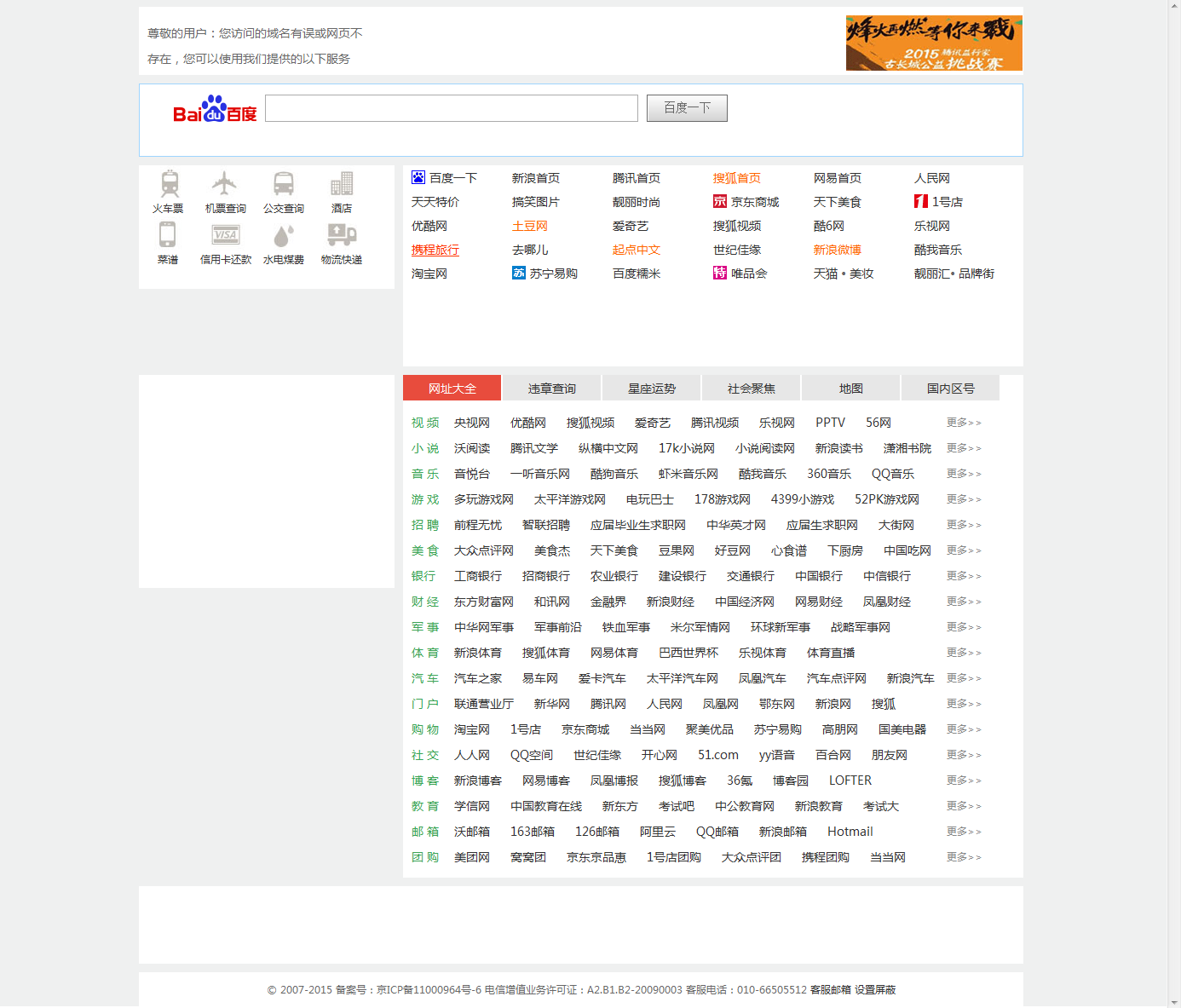The width and height of the screenshot is (1181, 1008).
Task: Focus the Baidu search input field
Action: tap(452, 108)
